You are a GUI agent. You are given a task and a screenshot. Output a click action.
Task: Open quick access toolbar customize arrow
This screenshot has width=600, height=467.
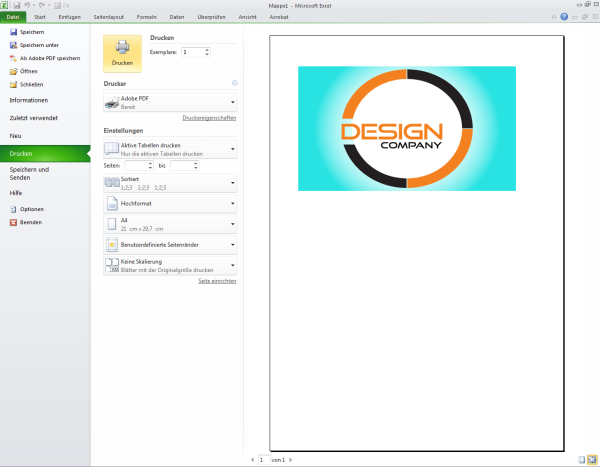point(68,5)
